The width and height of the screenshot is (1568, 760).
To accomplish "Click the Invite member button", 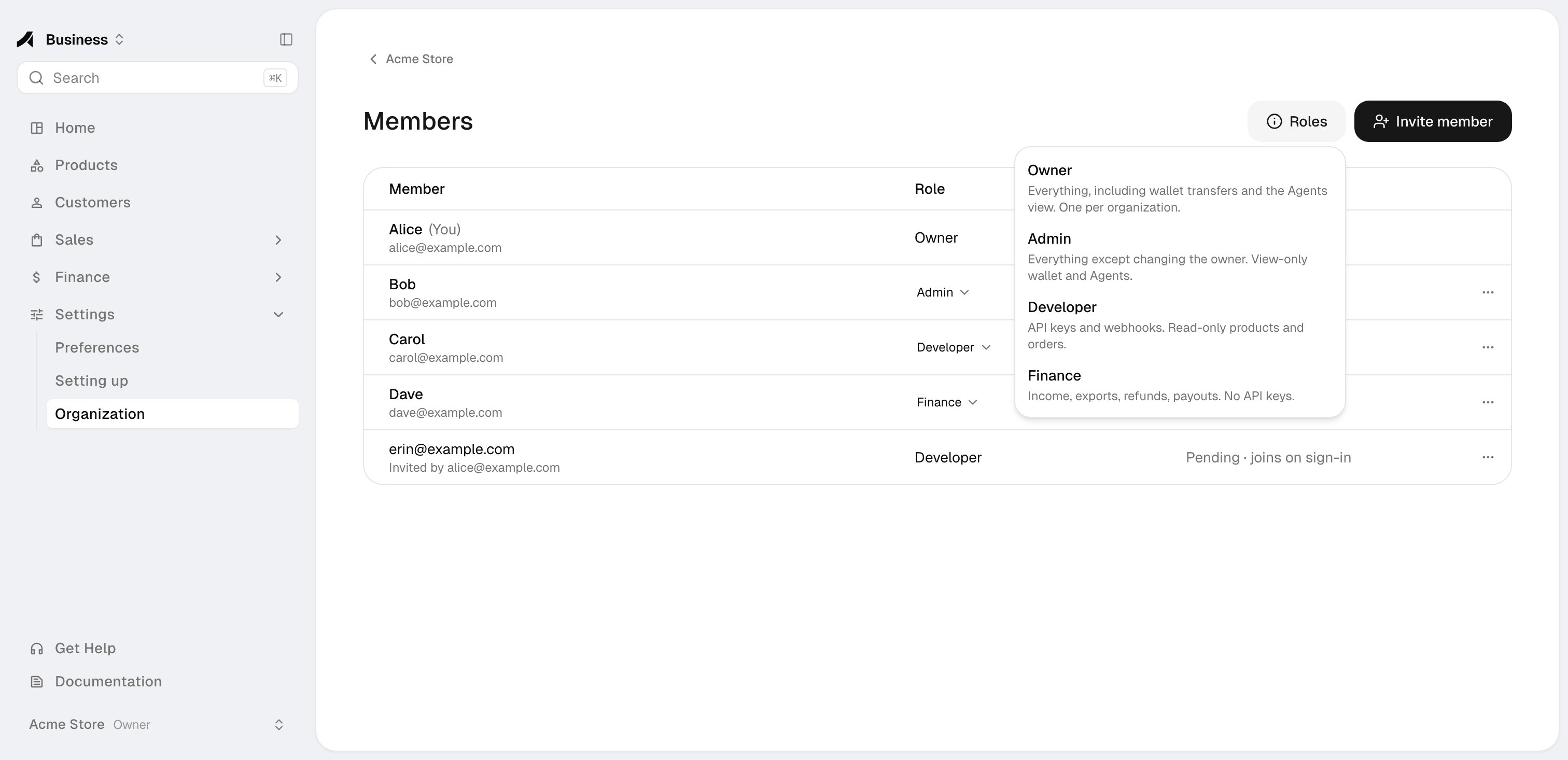I will 1432,121.
